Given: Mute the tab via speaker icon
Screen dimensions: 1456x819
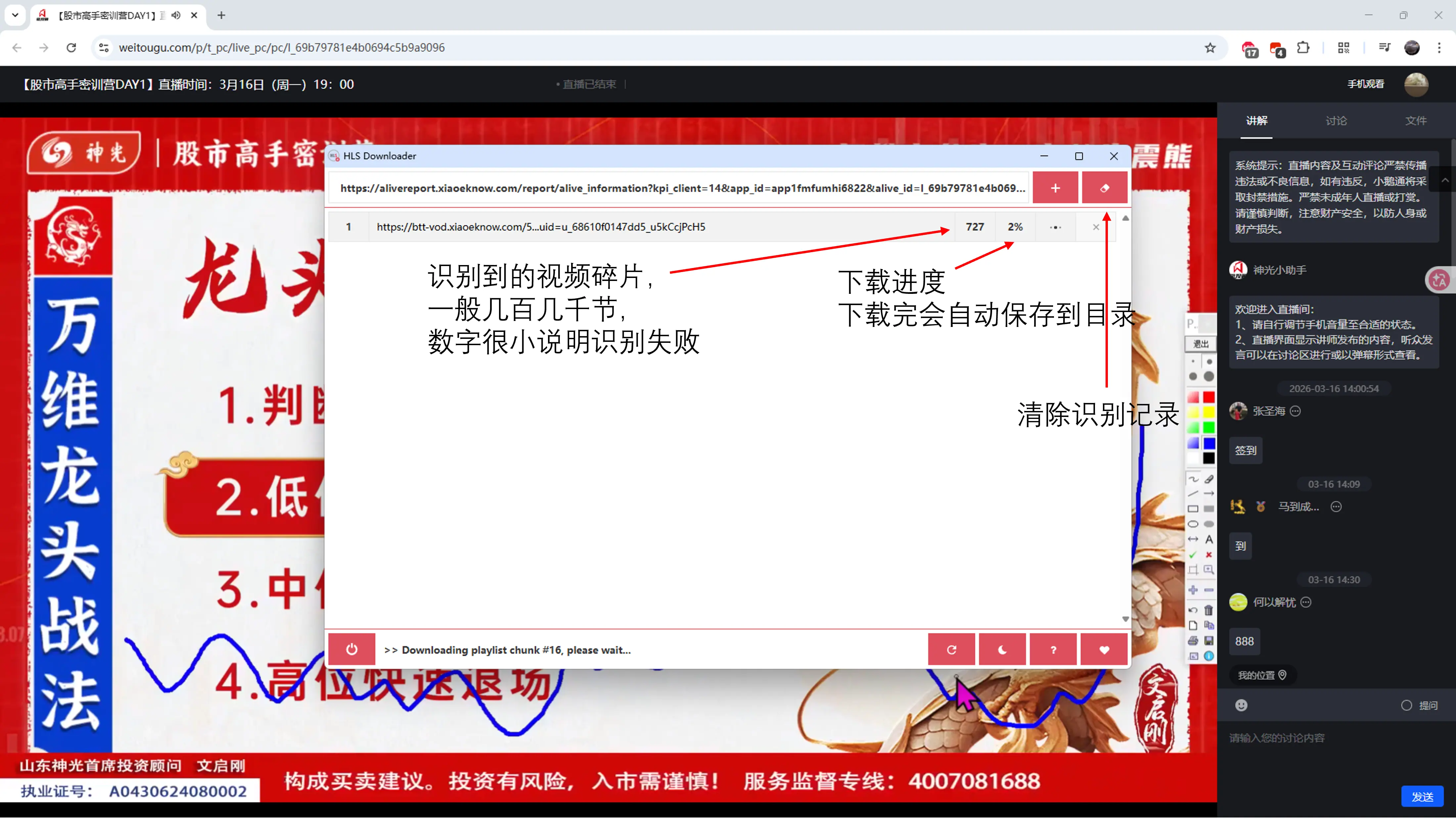Looking at the screenshot, I should pyautogui.click(x=176, y=15).
